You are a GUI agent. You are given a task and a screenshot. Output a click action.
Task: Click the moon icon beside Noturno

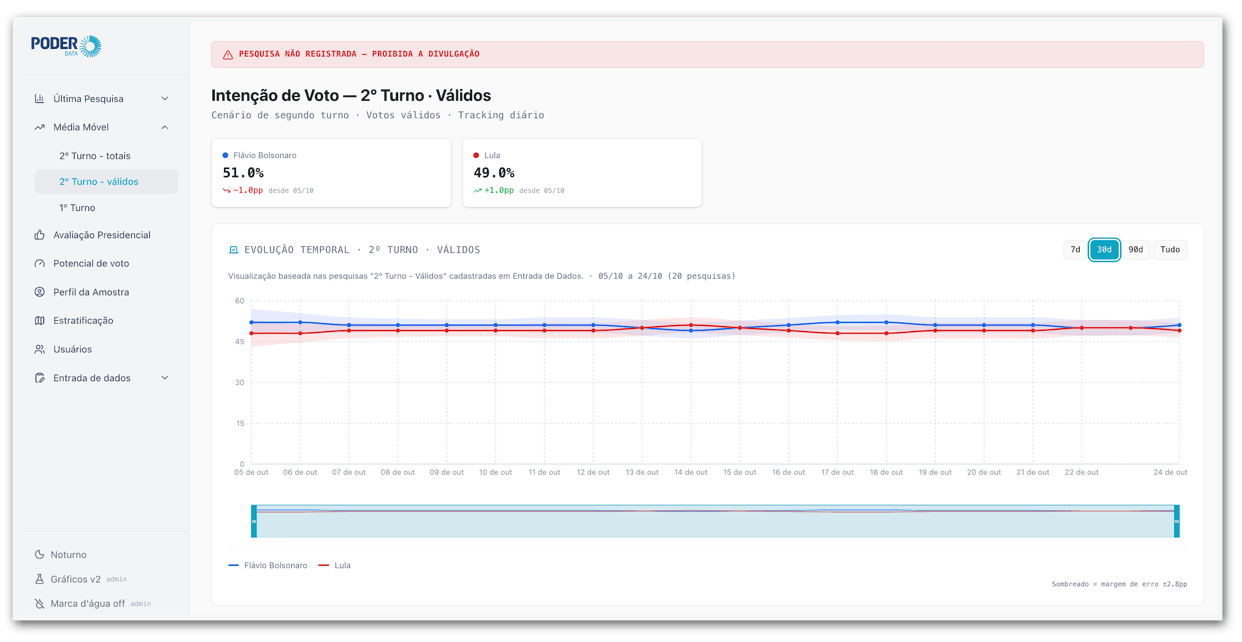[x=40, y=554]
